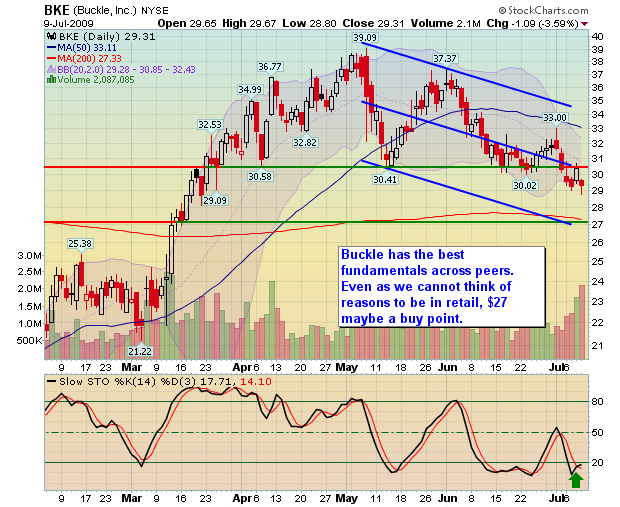Image resolution: width=620 pixels, height=507 pixels.
Task: Click the Jun label under the stochastic panel
Action: click(448, 498)
